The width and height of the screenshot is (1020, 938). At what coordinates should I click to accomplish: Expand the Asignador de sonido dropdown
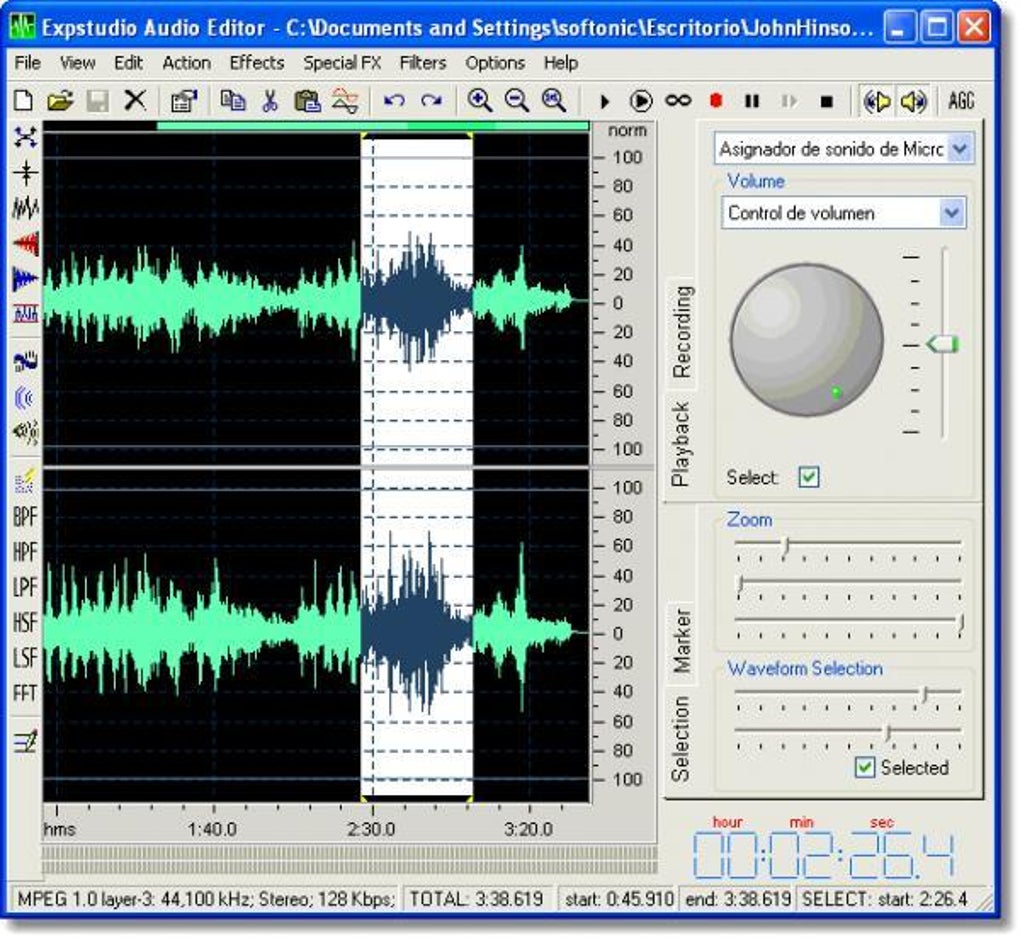click(958, 149)
